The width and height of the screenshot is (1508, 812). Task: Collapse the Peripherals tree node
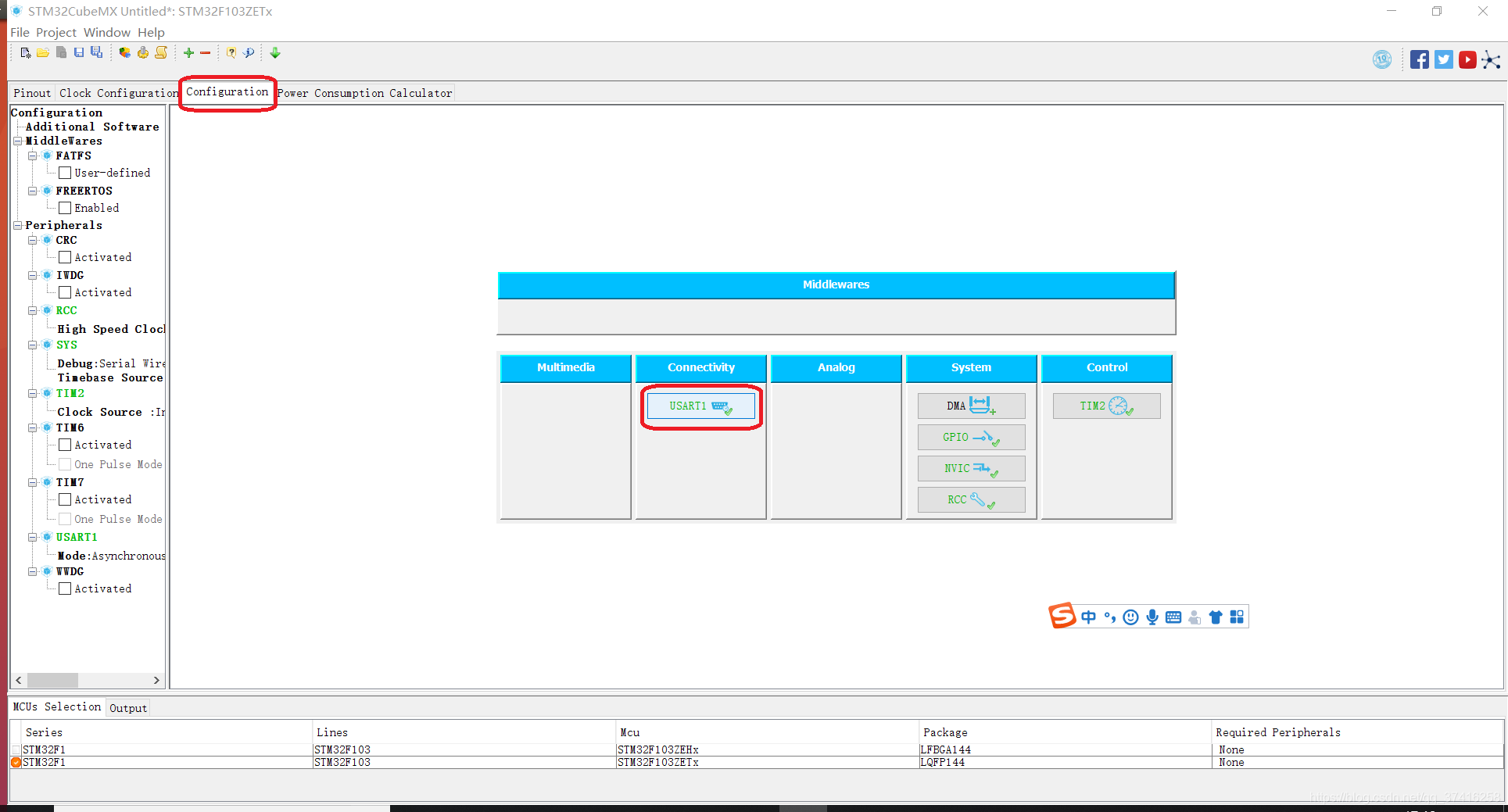coord(17,226)
